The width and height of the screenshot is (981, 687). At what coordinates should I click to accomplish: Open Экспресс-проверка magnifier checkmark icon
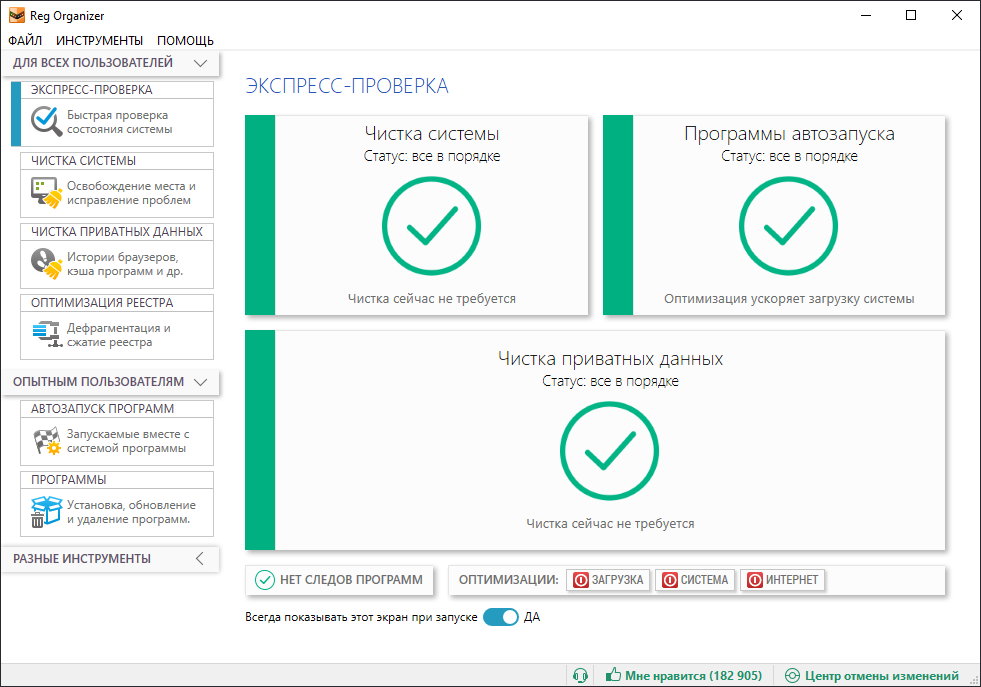[x=46, y=121]
